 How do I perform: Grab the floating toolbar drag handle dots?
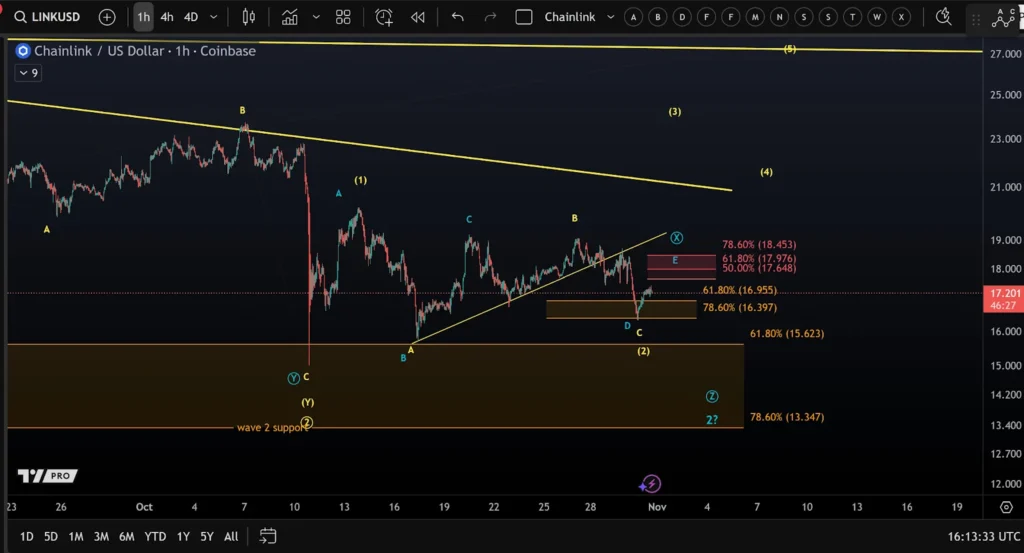pyautogui.click(x=976, y=20)
